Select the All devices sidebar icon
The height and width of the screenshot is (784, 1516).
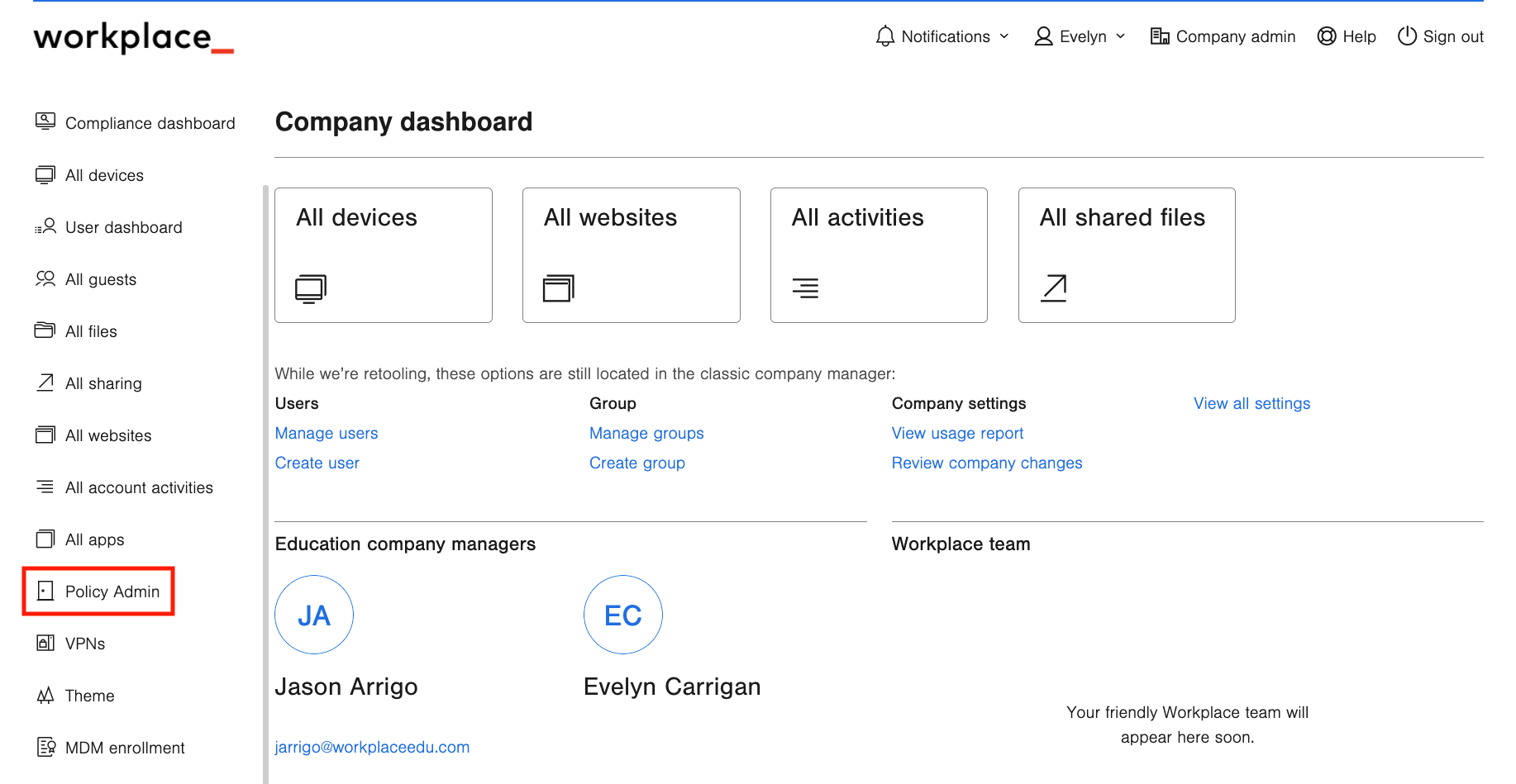click(x=45, y=174)
